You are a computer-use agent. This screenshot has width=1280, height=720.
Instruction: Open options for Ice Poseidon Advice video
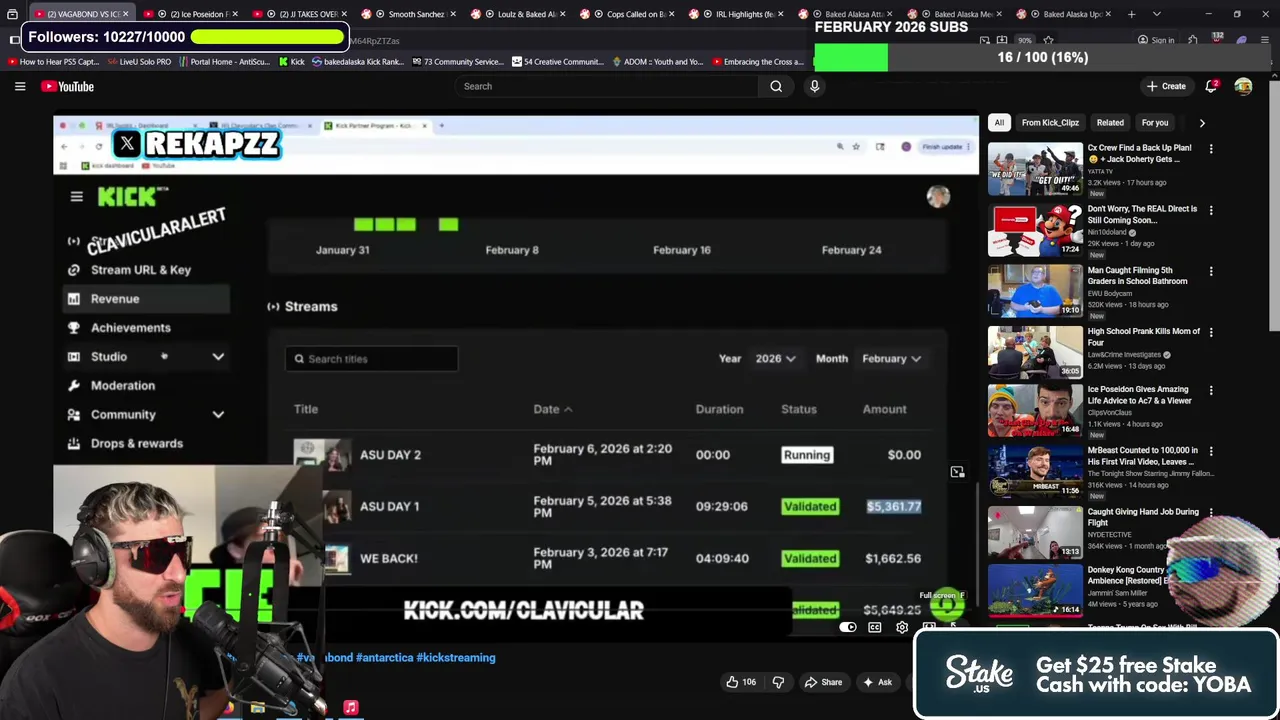pyautogui.click(x=1211, y=390)
